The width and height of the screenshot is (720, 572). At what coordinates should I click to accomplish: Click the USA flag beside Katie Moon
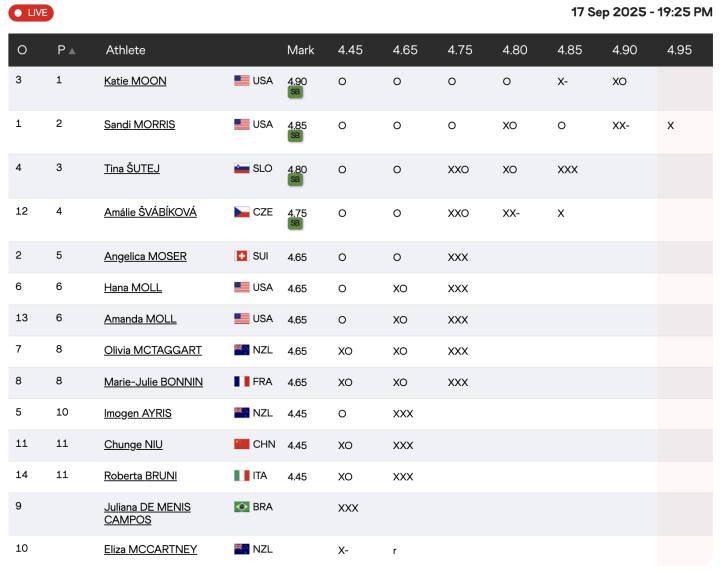pyautogui.click(x=241, y=81)
